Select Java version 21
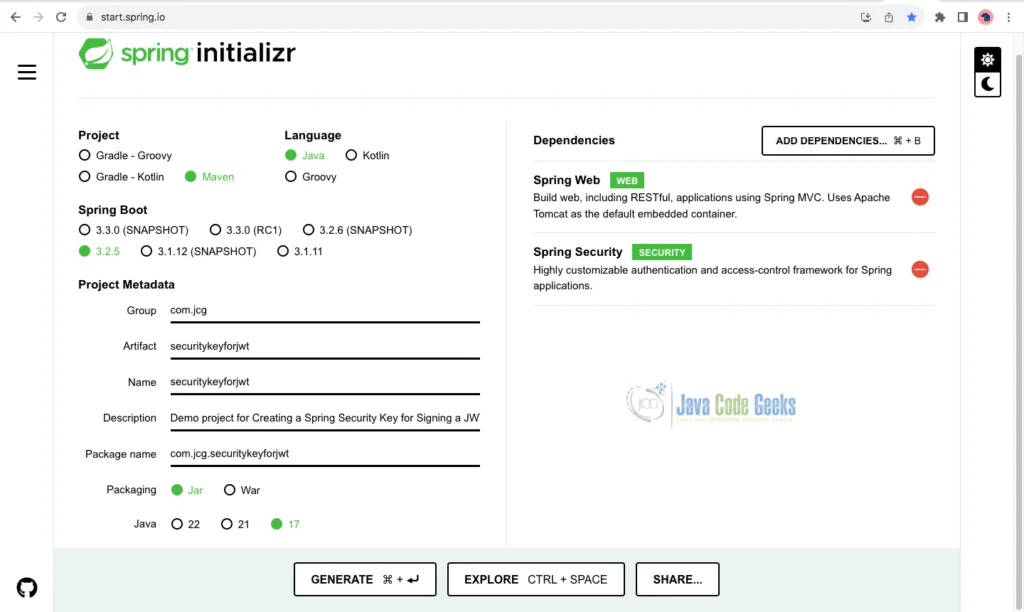Viewport: 1024px width, 612px height. (235, 524)
